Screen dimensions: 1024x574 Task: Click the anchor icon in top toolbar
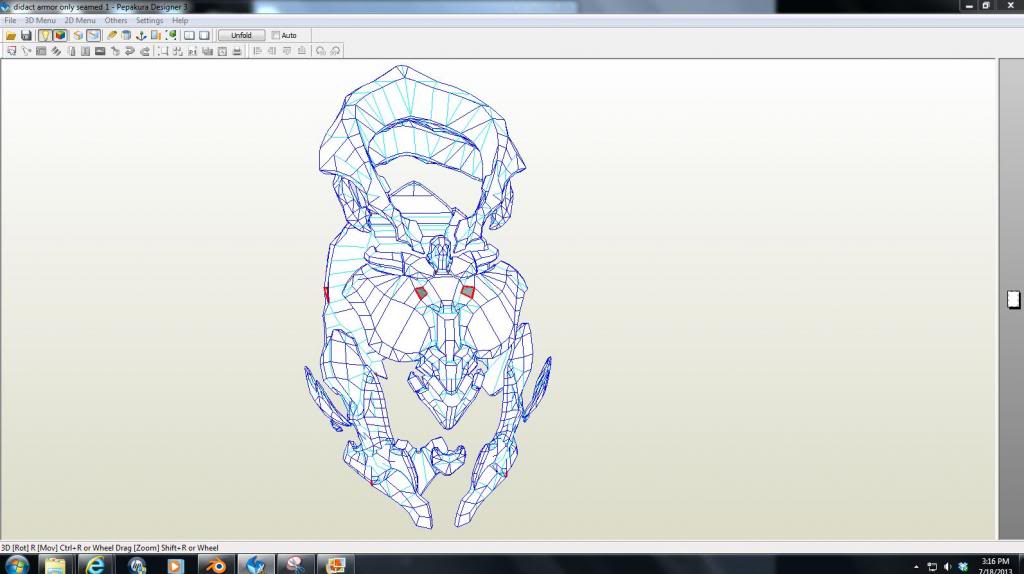pyautogui.click(x=141, y=35)
